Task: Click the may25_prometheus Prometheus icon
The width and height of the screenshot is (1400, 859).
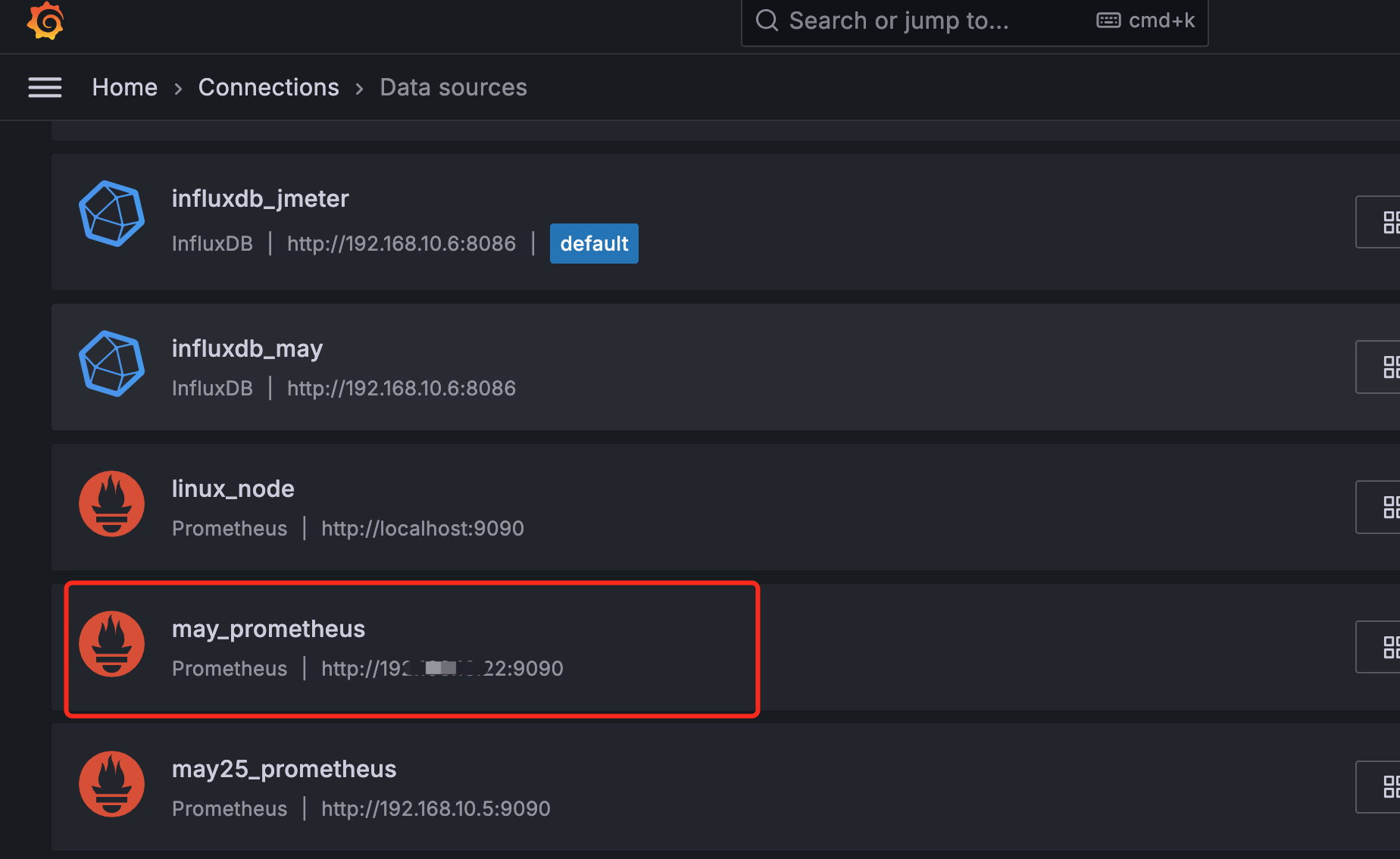Action: tap(112, 784)
